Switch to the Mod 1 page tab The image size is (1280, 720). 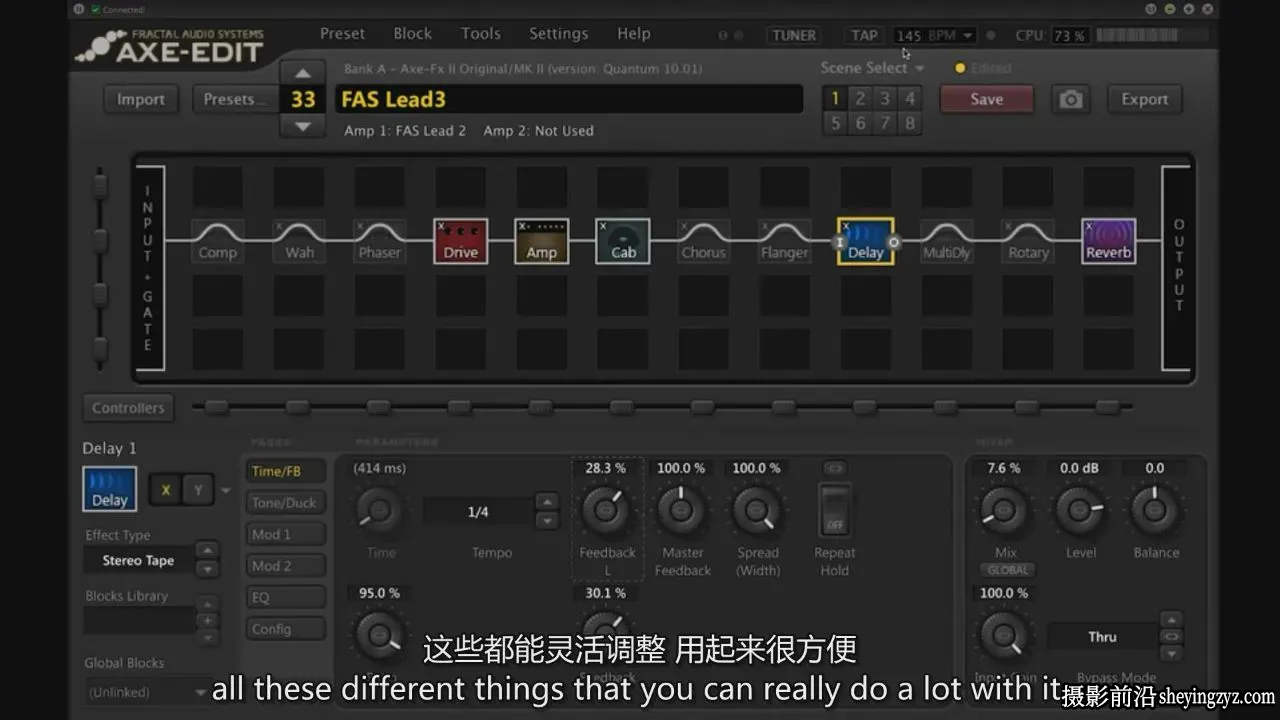coord(286,534)
